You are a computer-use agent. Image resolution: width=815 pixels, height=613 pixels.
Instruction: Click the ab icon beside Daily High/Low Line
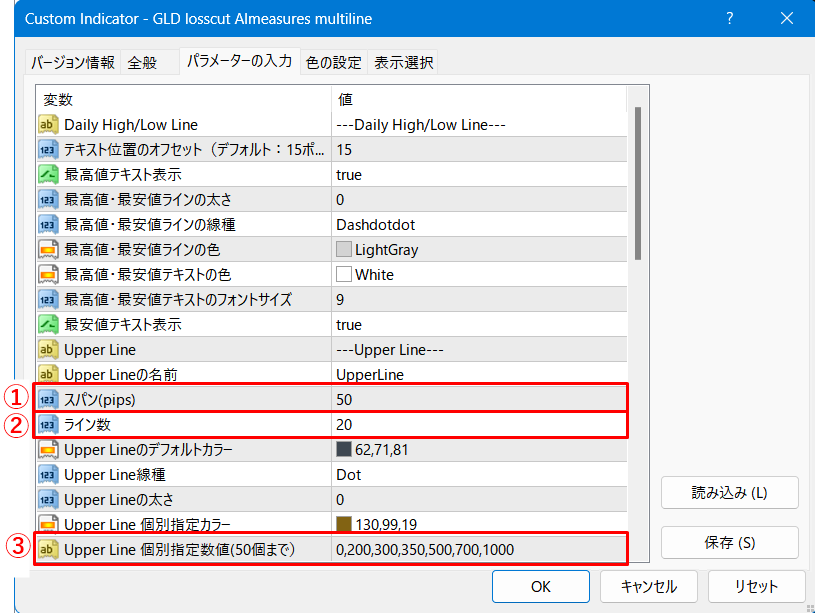coord(48,125)
